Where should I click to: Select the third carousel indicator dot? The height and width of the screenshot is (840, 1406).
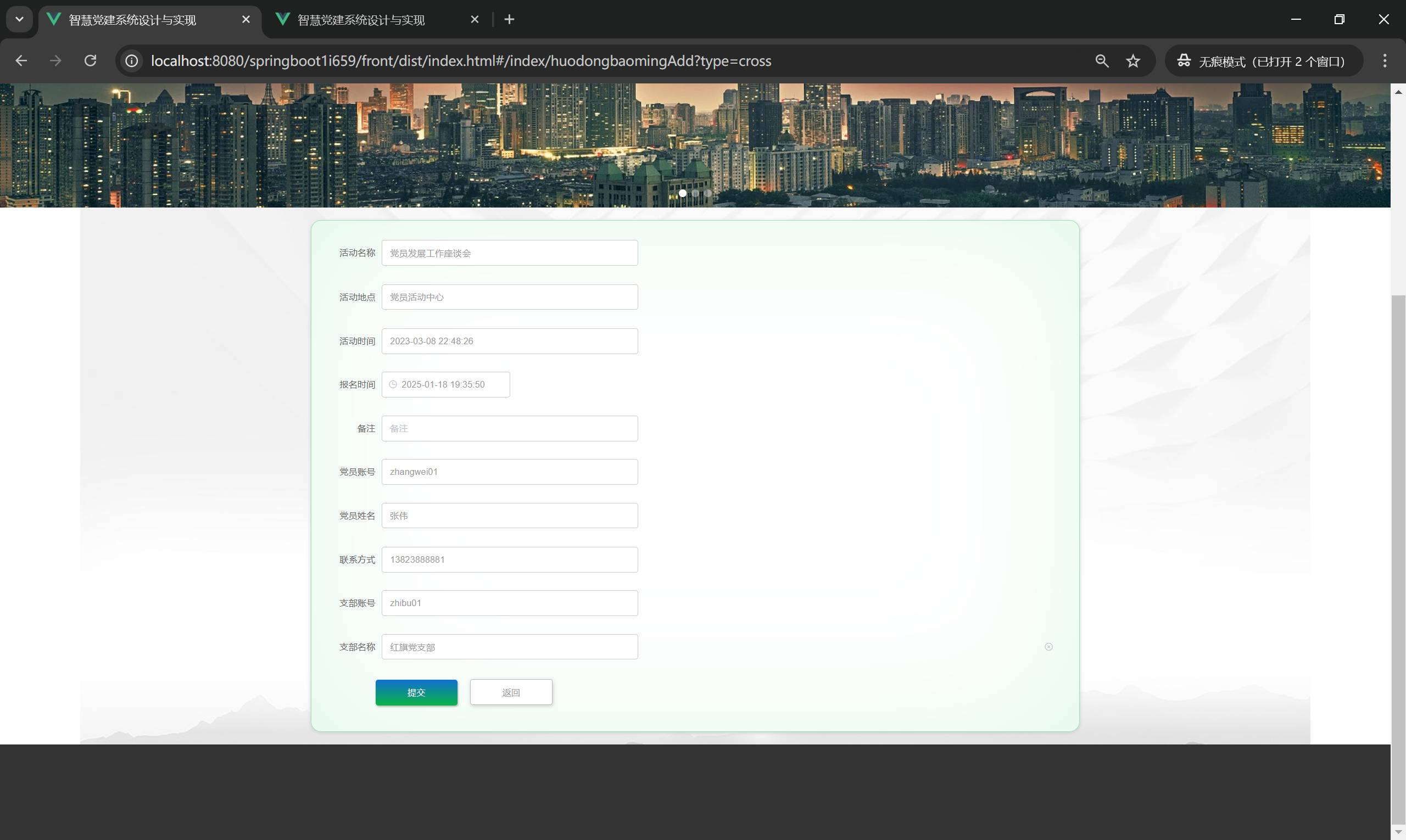click(x=708, y=193)
